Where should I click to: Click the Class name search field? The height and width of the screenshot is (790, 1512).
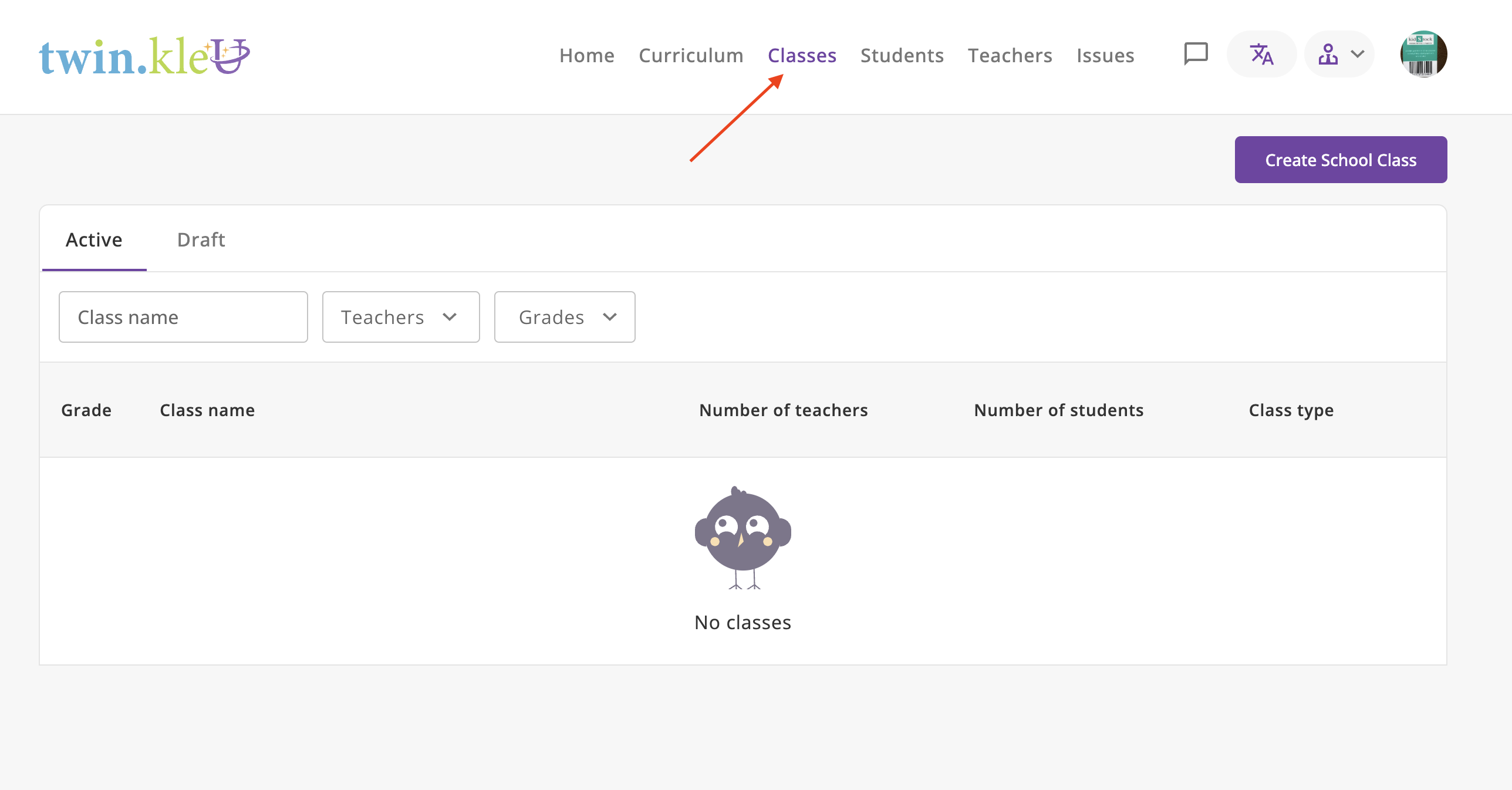click(x=183, y=317)
